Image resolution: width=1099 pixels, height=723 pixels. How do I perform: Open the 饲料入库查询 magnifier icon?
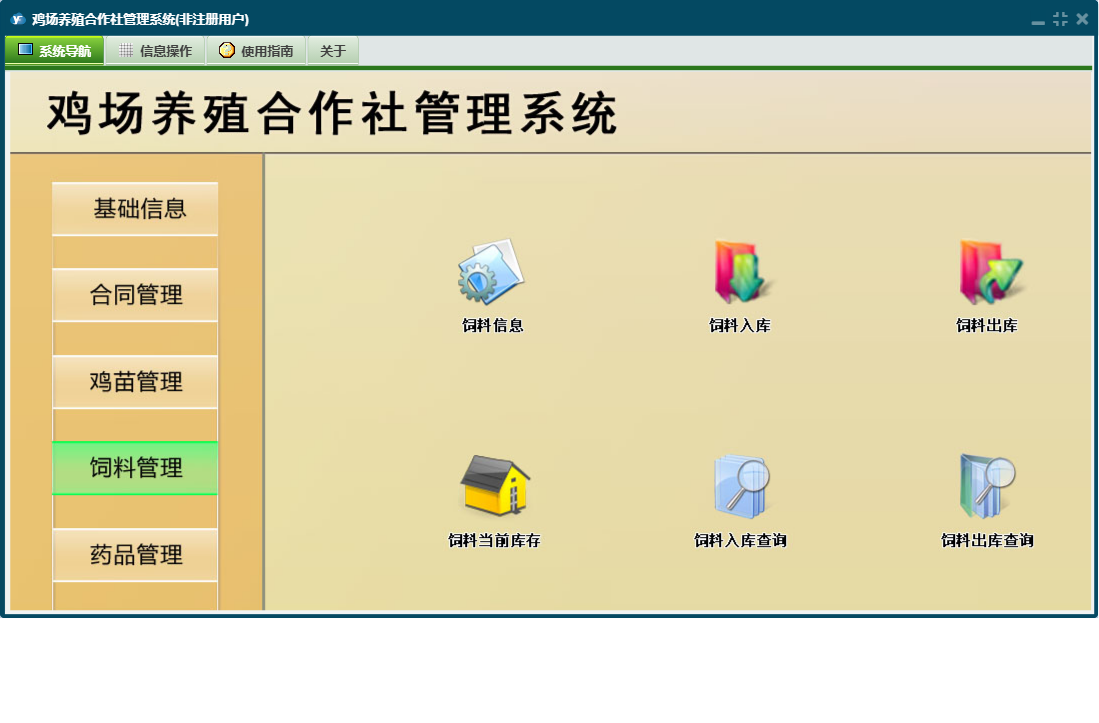741,487
